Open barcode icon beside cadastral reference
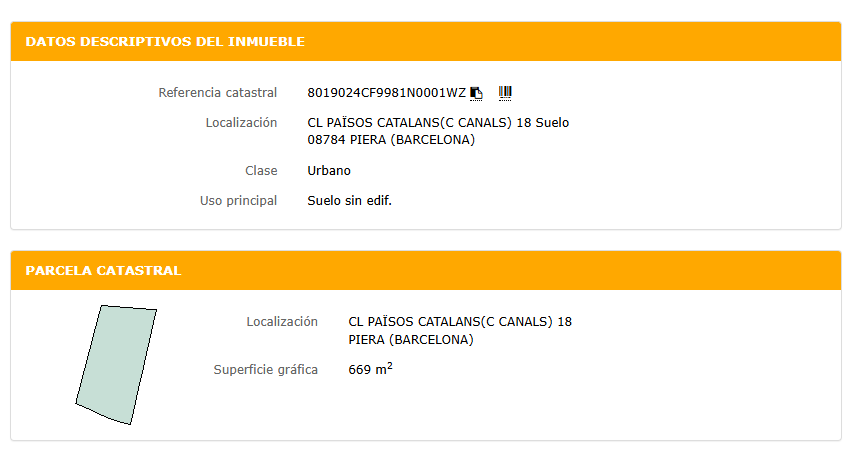Screen dimensions: 856x455 505,93
